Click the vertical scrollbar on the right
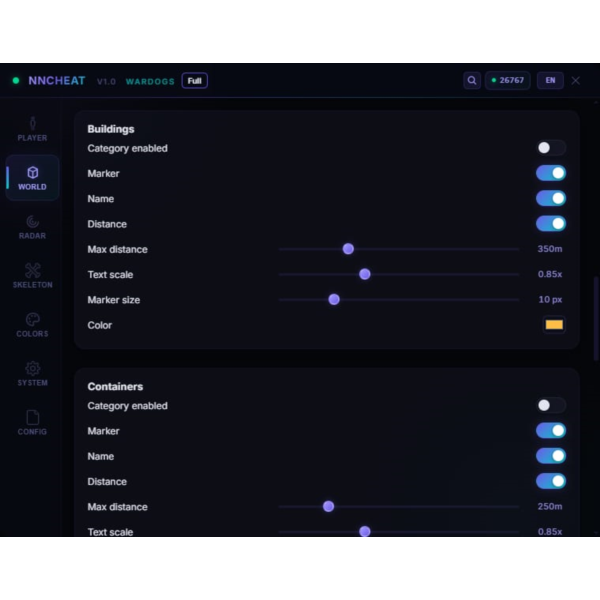 596,318
